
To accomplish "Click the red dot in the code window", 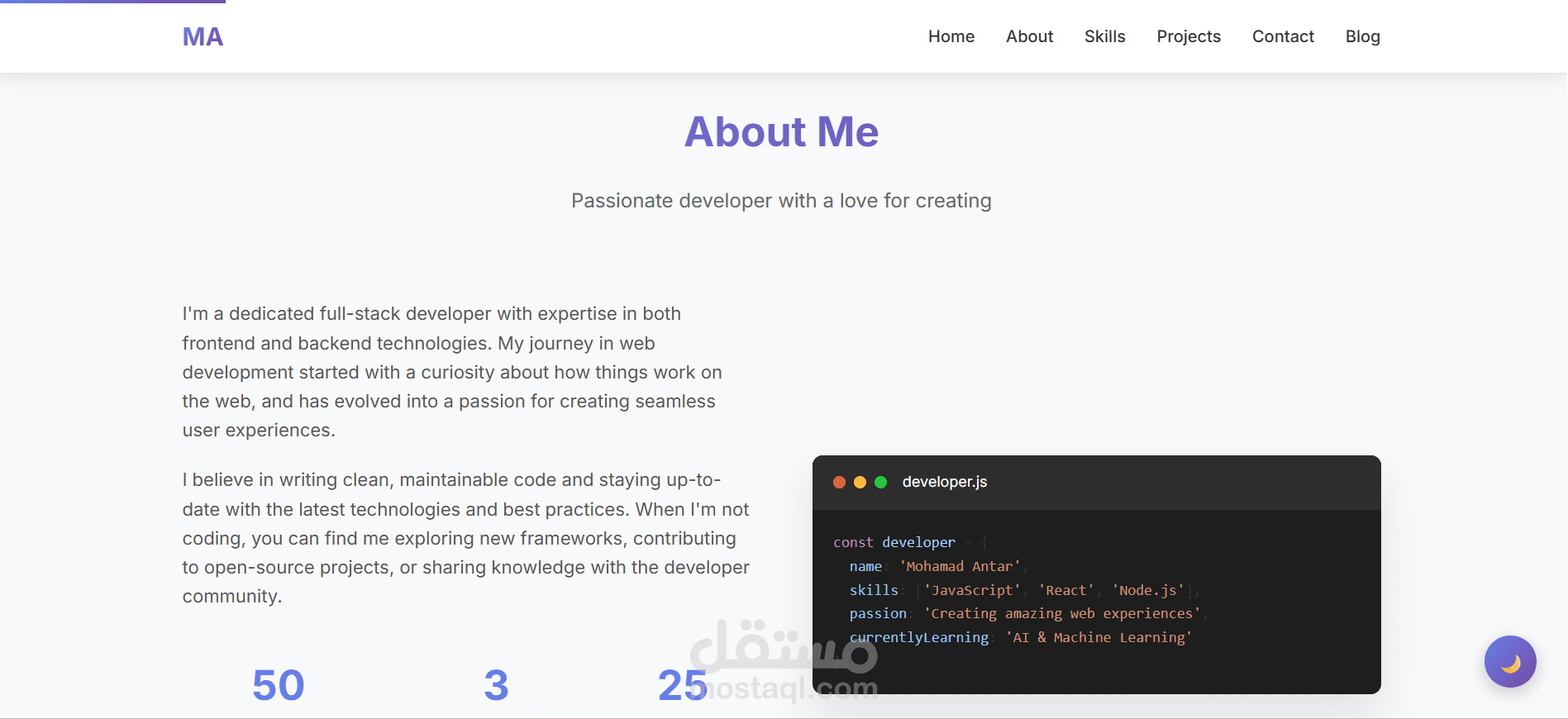I will [839, 482].
